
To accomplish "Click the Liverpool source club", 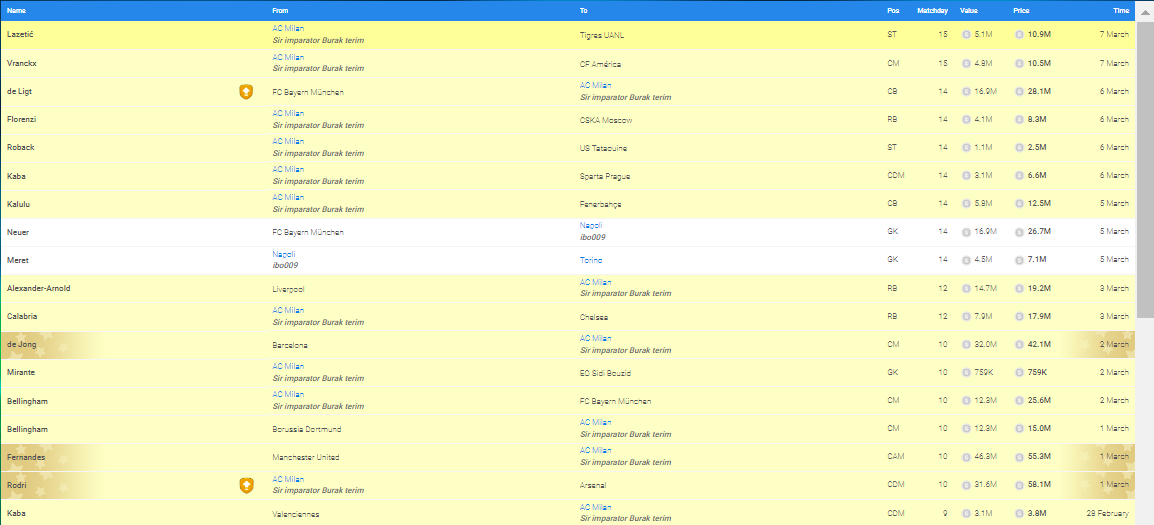I will [x=288, y=288].
